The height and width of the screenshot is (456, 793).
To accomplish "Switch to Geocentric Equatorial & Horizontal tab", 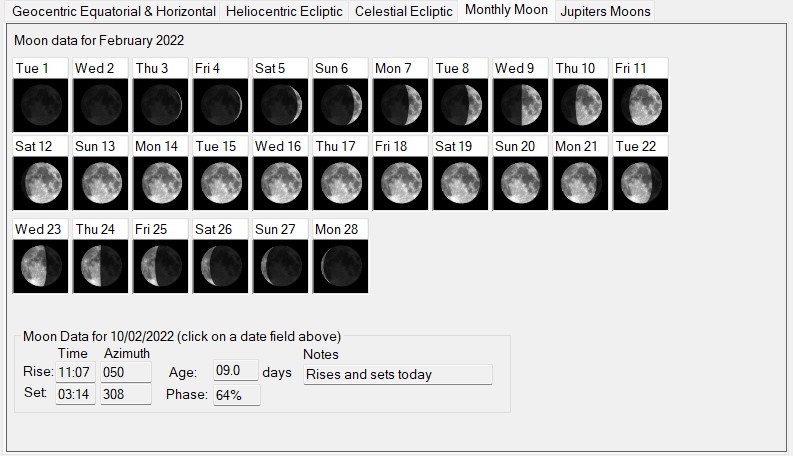I will point(113,12).
